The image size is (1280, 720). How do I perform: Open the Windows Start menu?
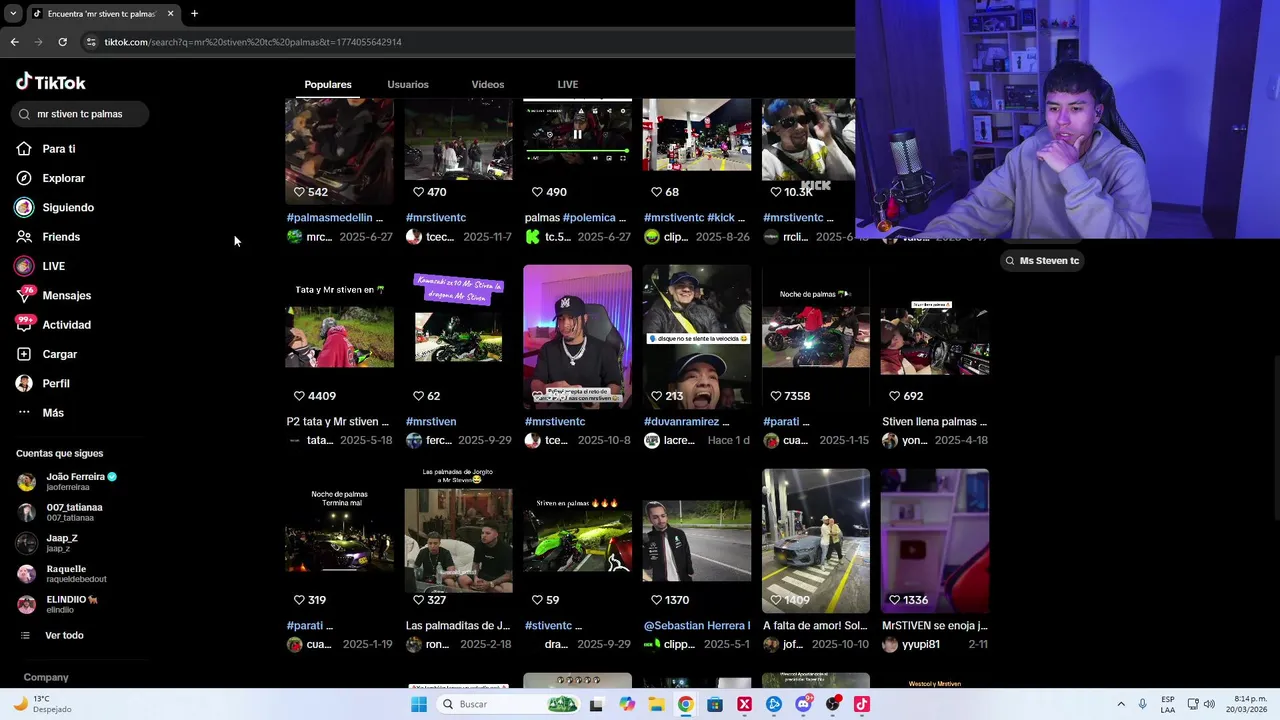[x=419, y=704]
